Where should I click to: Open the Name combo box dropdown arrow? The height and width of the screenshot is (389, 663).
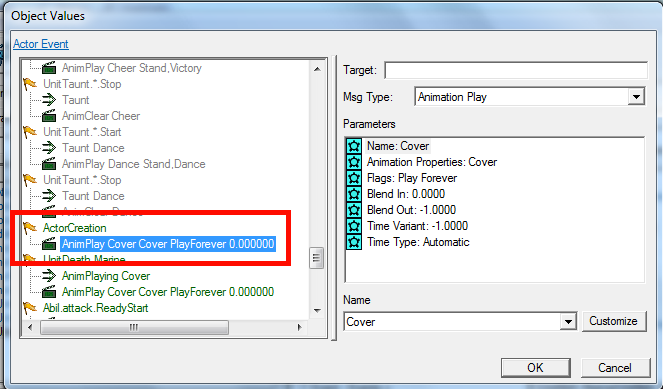coord(568,322)
